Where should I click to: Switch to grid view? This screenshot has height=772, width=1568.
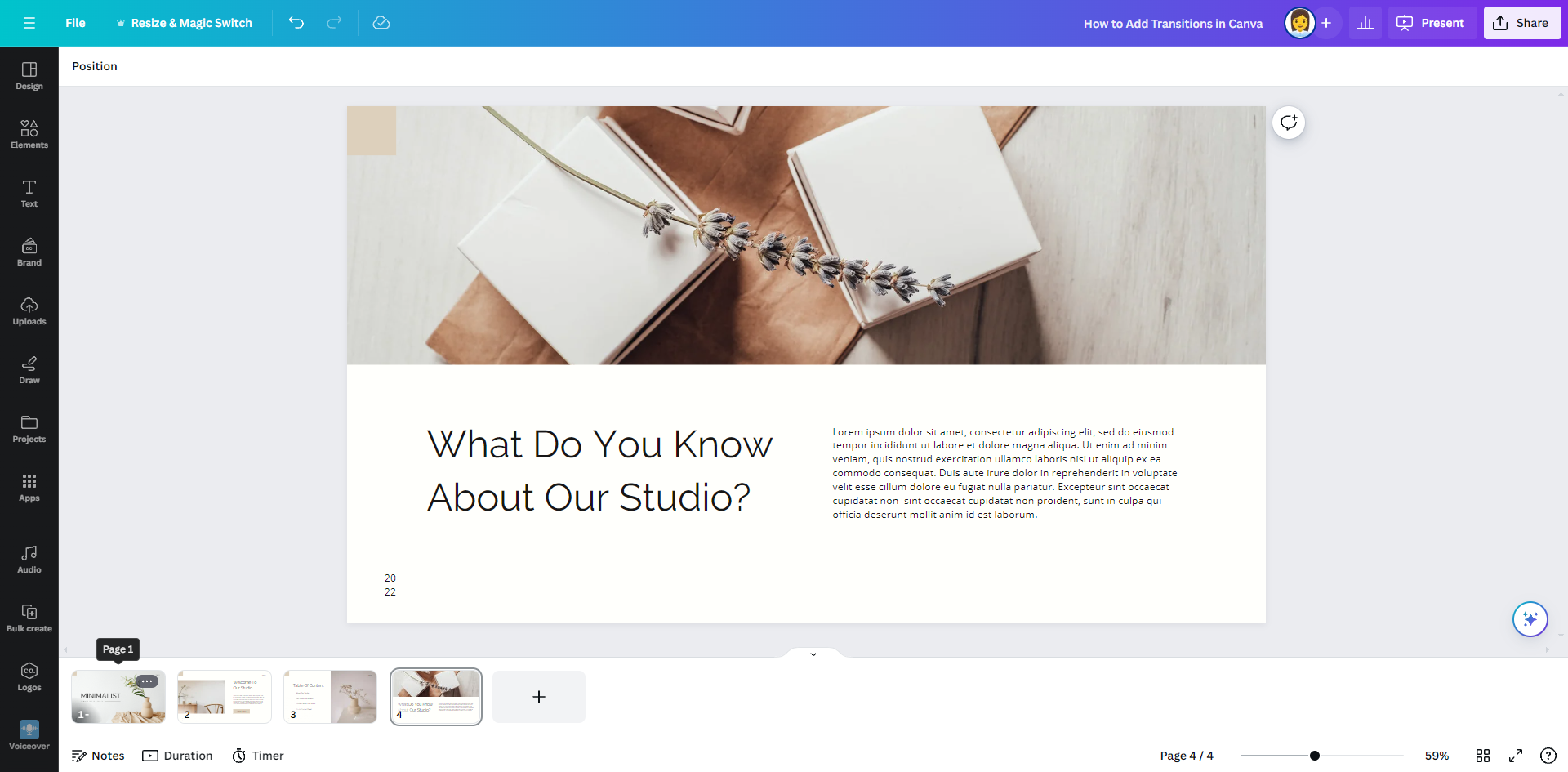(1483, 756)
